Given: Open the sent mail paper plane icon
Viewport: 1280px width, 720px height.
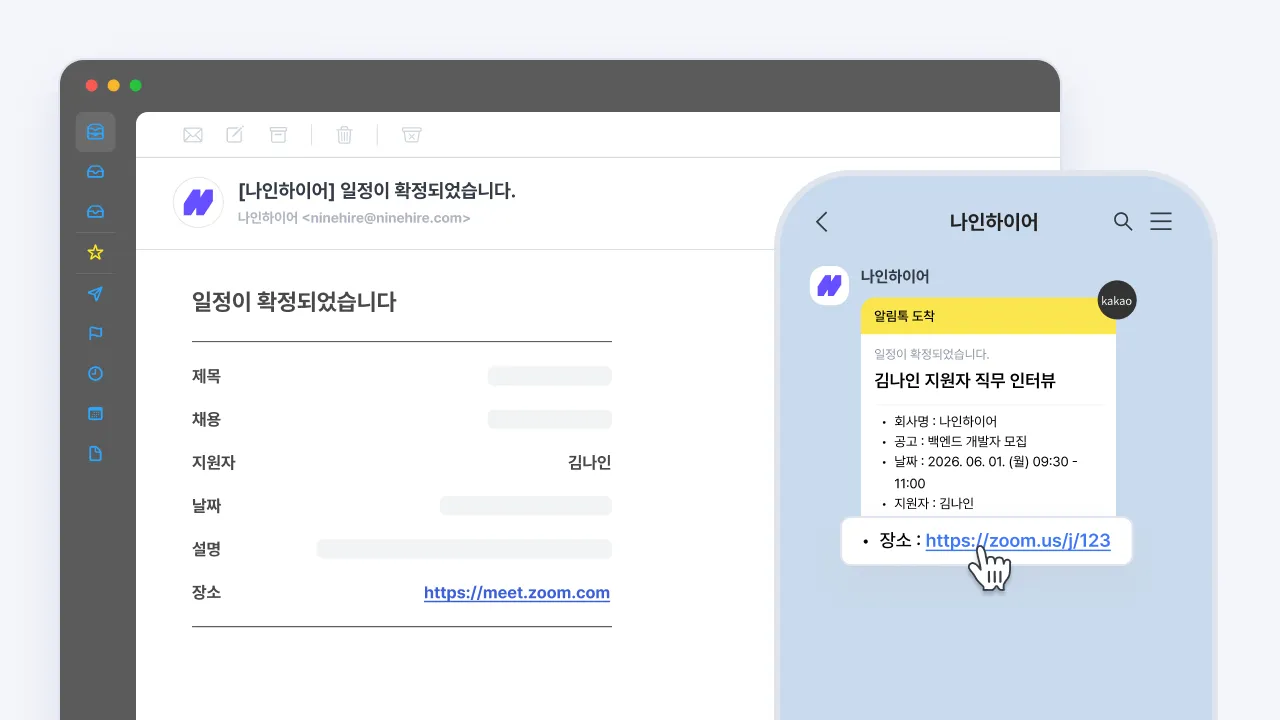Looking at the screenshot, I should pos(95,293).
